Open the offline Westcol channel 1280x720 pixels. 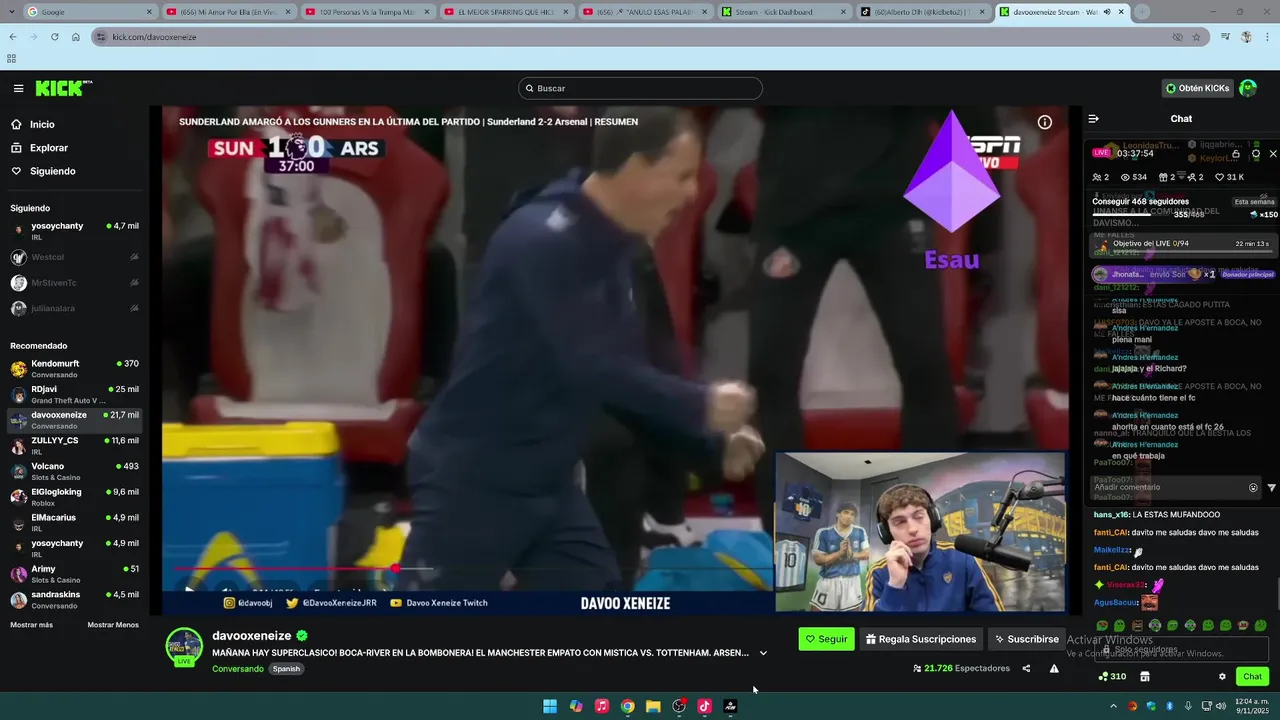pos(75,257)
